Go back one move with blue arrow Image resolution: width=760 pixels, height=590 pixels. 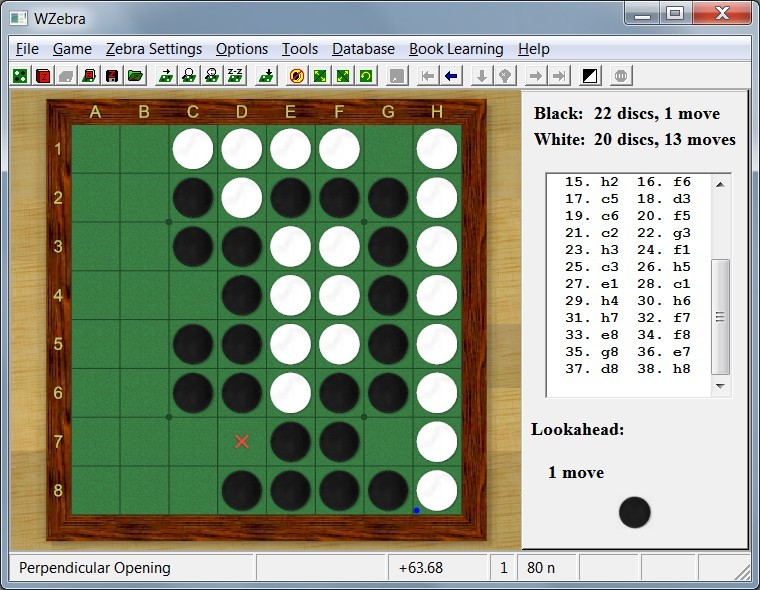pyautogui.click(x=451, y=76)
